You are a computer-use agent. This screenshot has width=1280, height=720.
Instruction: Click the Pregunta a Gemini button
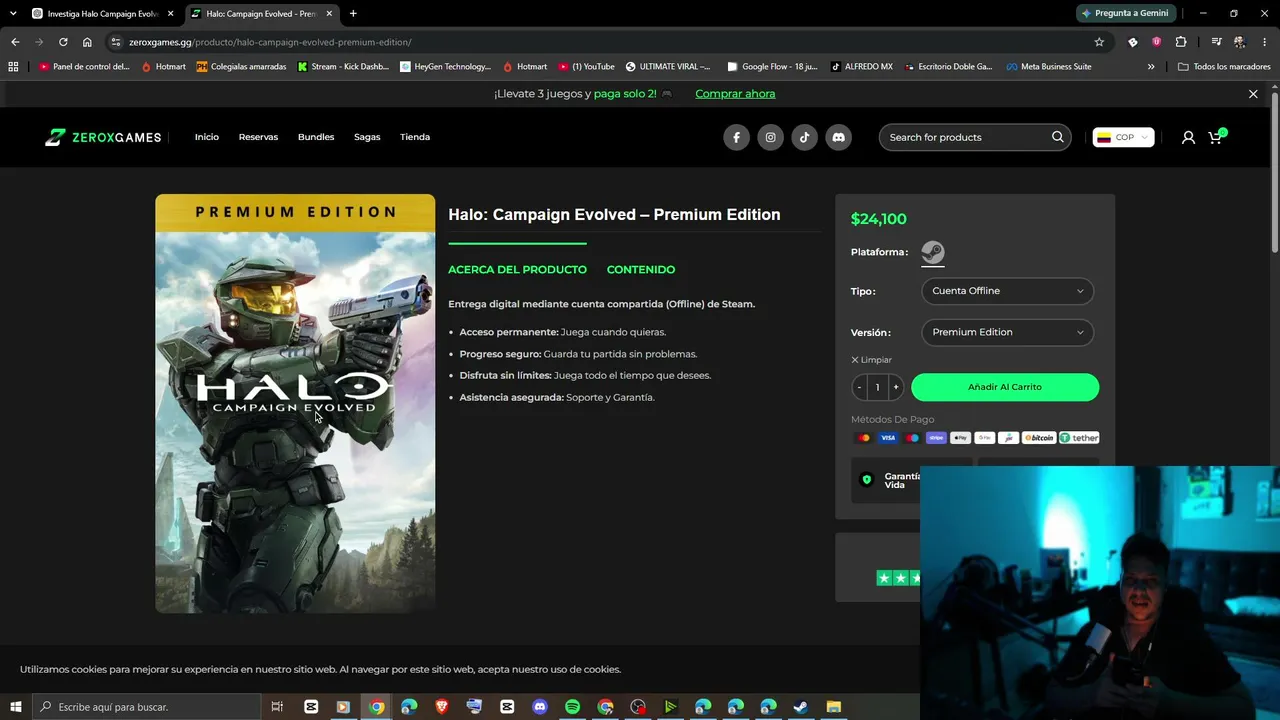(1126, 13)
